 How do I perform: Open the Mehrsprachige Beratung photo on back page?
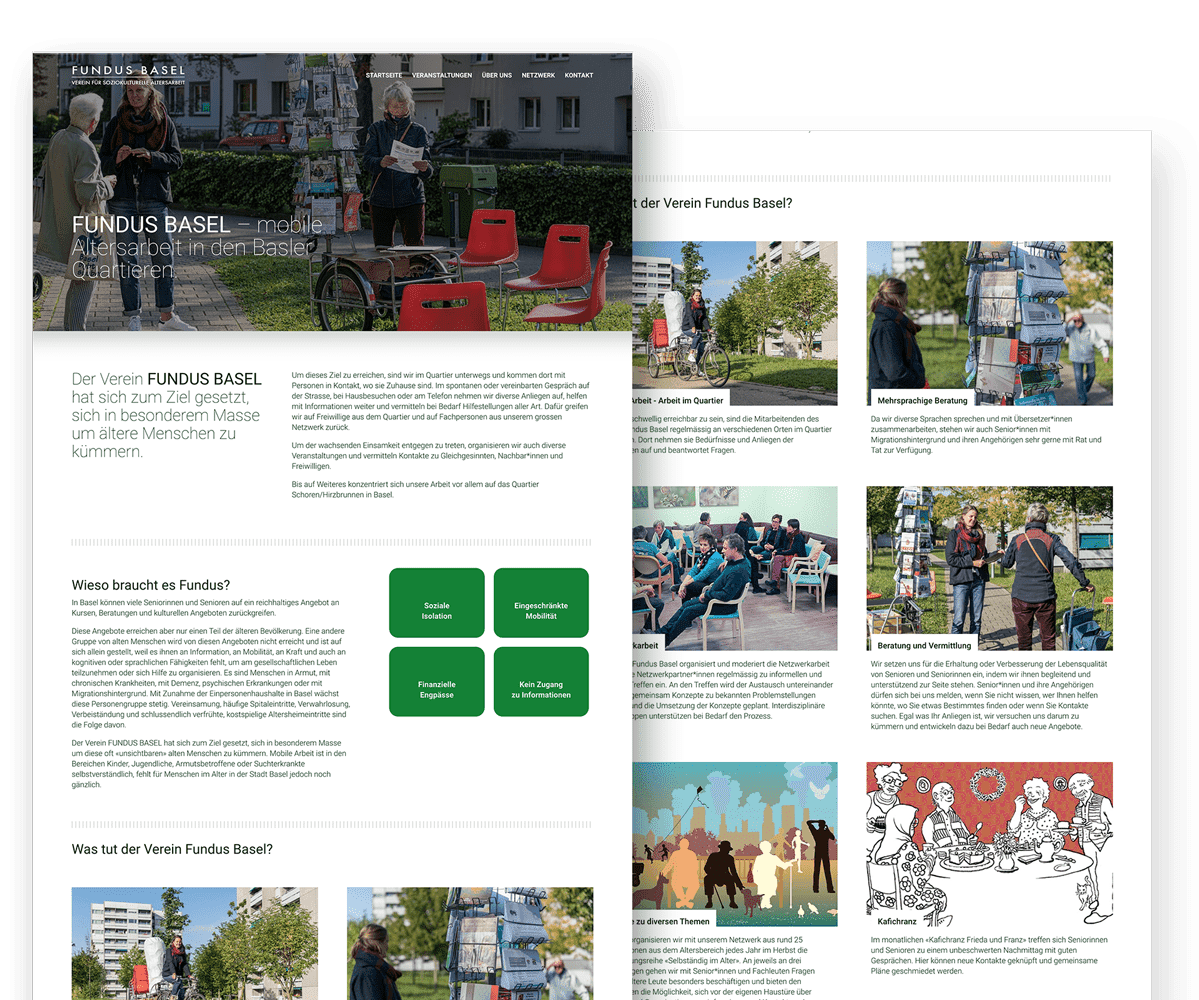(x=989, y=323)
